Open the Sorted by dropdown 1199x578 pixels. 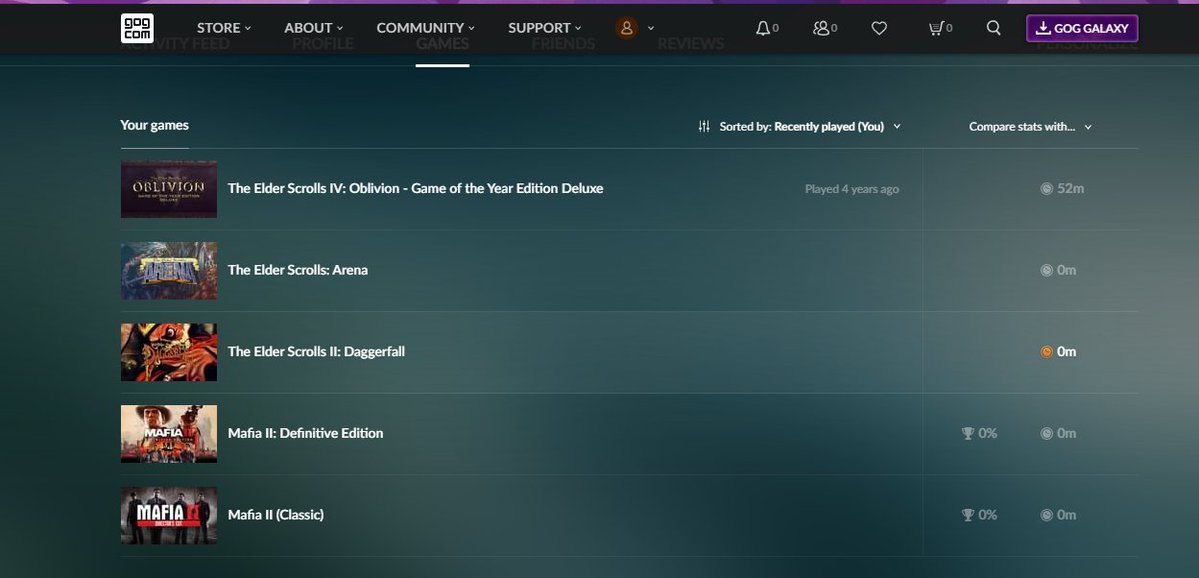[810, 126]
